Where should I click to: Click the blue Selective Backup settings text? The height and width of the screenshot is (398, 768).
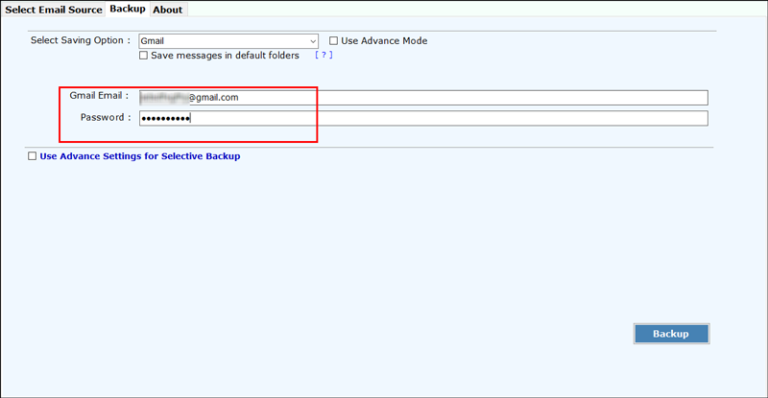pos(140,156)
